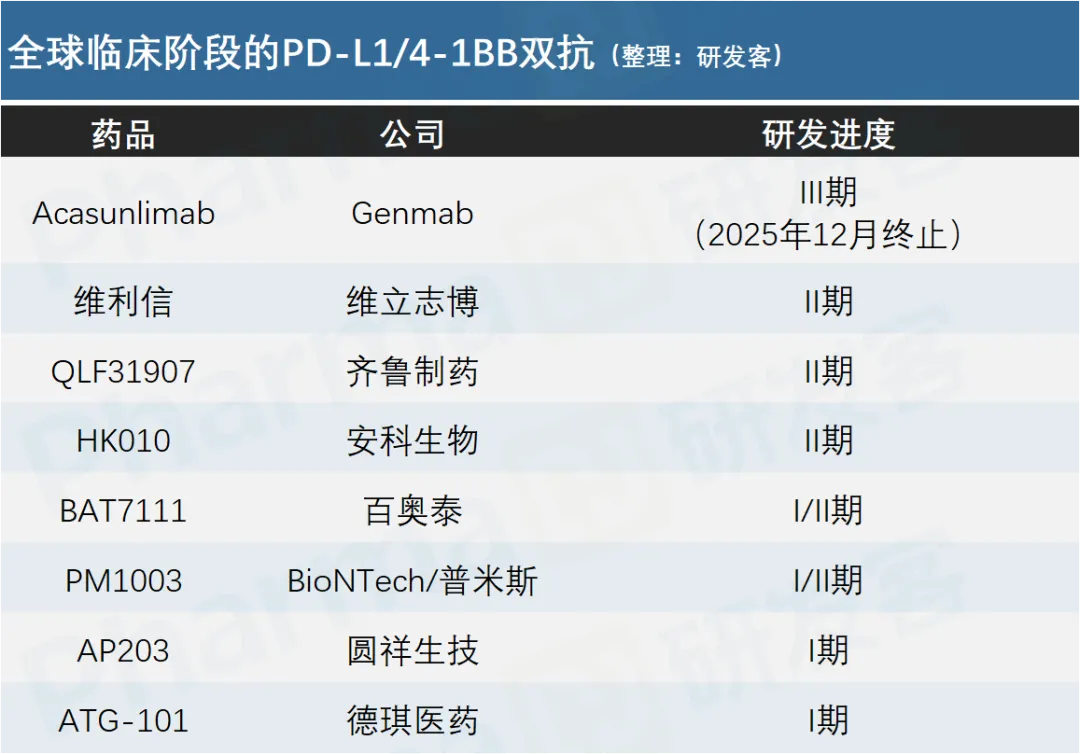1080x754 pixels.
Task: Click the 2025年12月终止 note
Action: pos(828,235)
